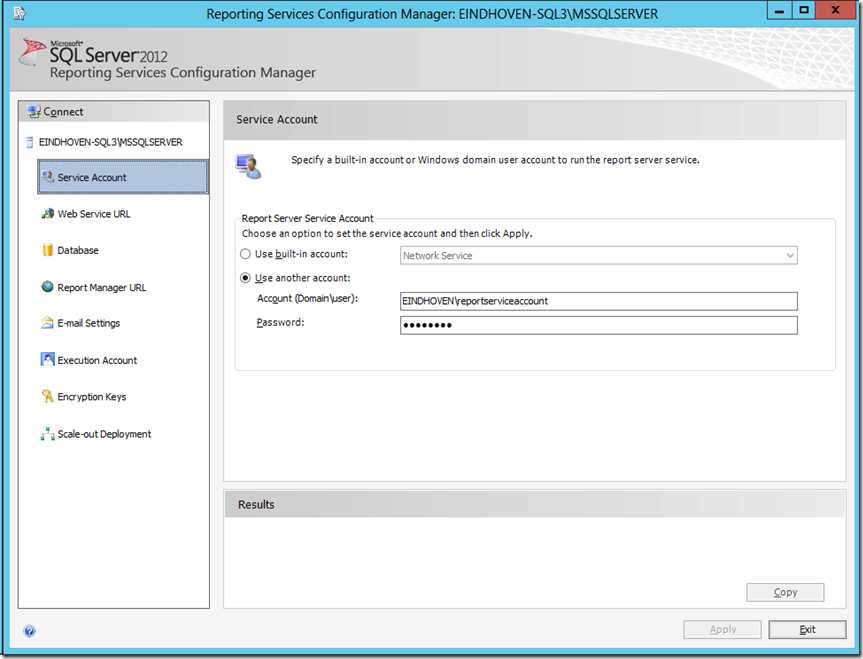Click the Results panel header
Screen dimensions: 863x659
coord(534,504)
